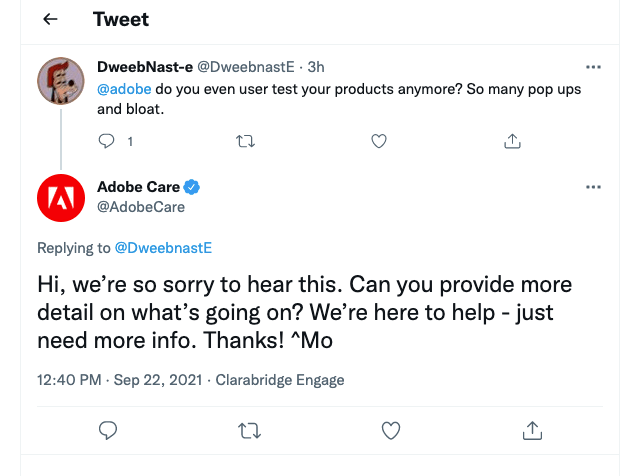
Task: Like Adobe Care's reply tweet
Action: (x=392, y=430)
